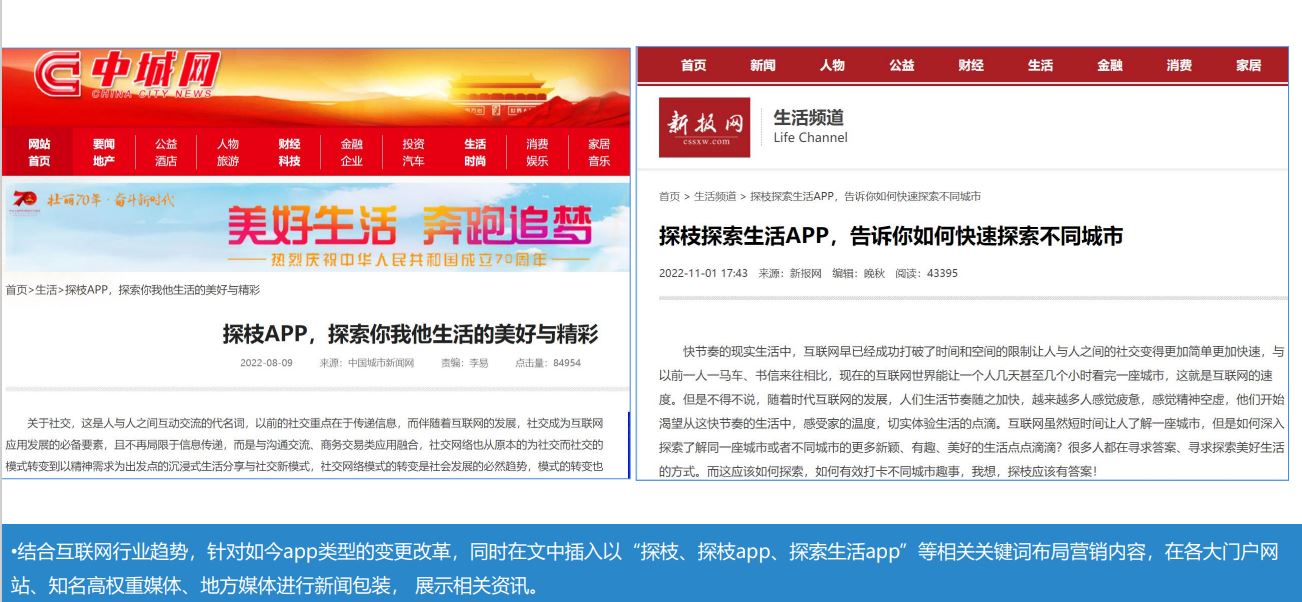
Task: Open 消费 tab in 新报网 top bar
Action: click(1178, 66)
